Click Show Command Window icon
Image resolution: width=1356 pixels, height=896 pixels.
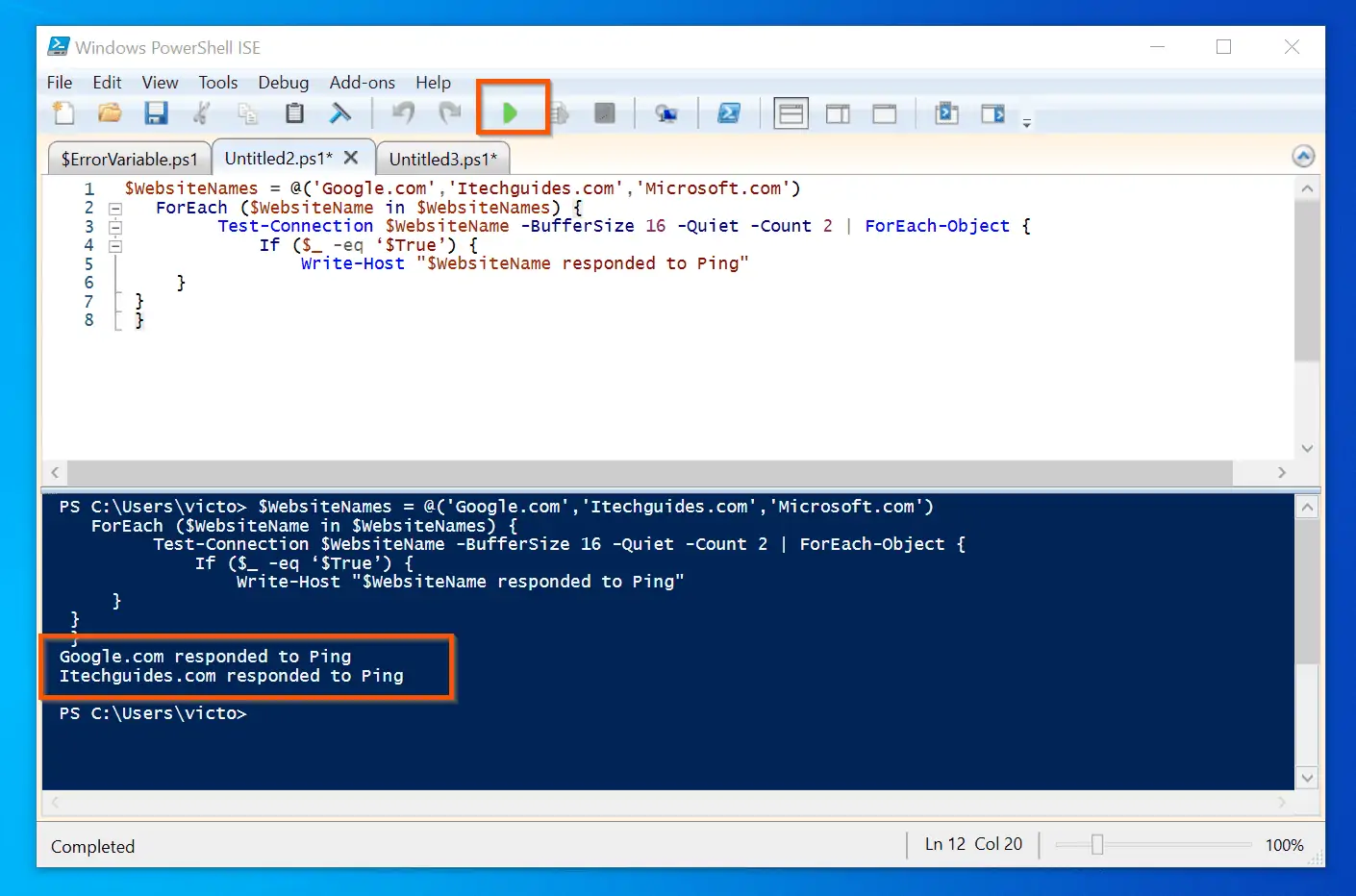coord(946,113)
